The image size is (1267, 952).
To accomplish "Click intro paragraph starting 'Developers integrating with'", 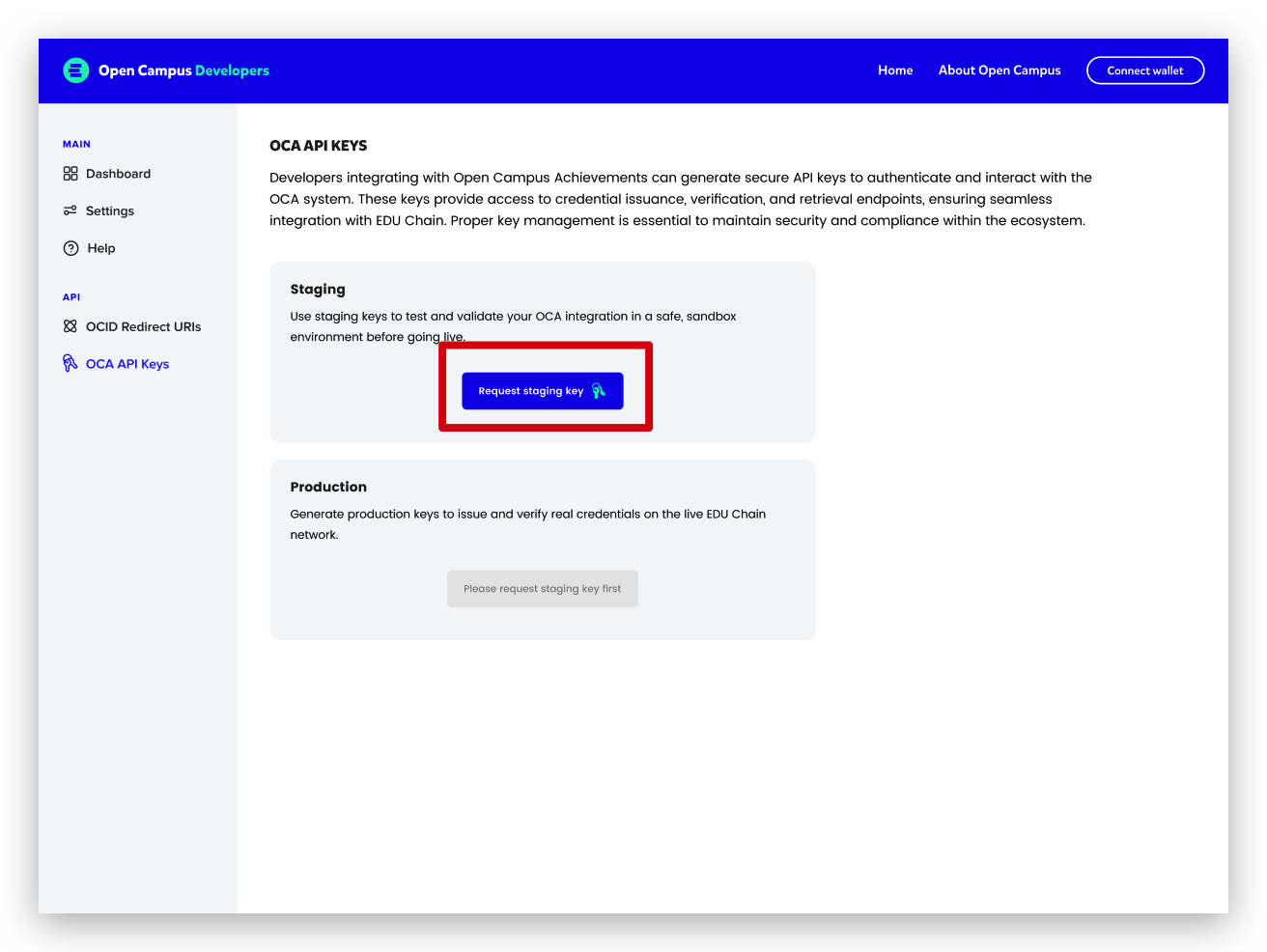I will click(x=681, y=199).
